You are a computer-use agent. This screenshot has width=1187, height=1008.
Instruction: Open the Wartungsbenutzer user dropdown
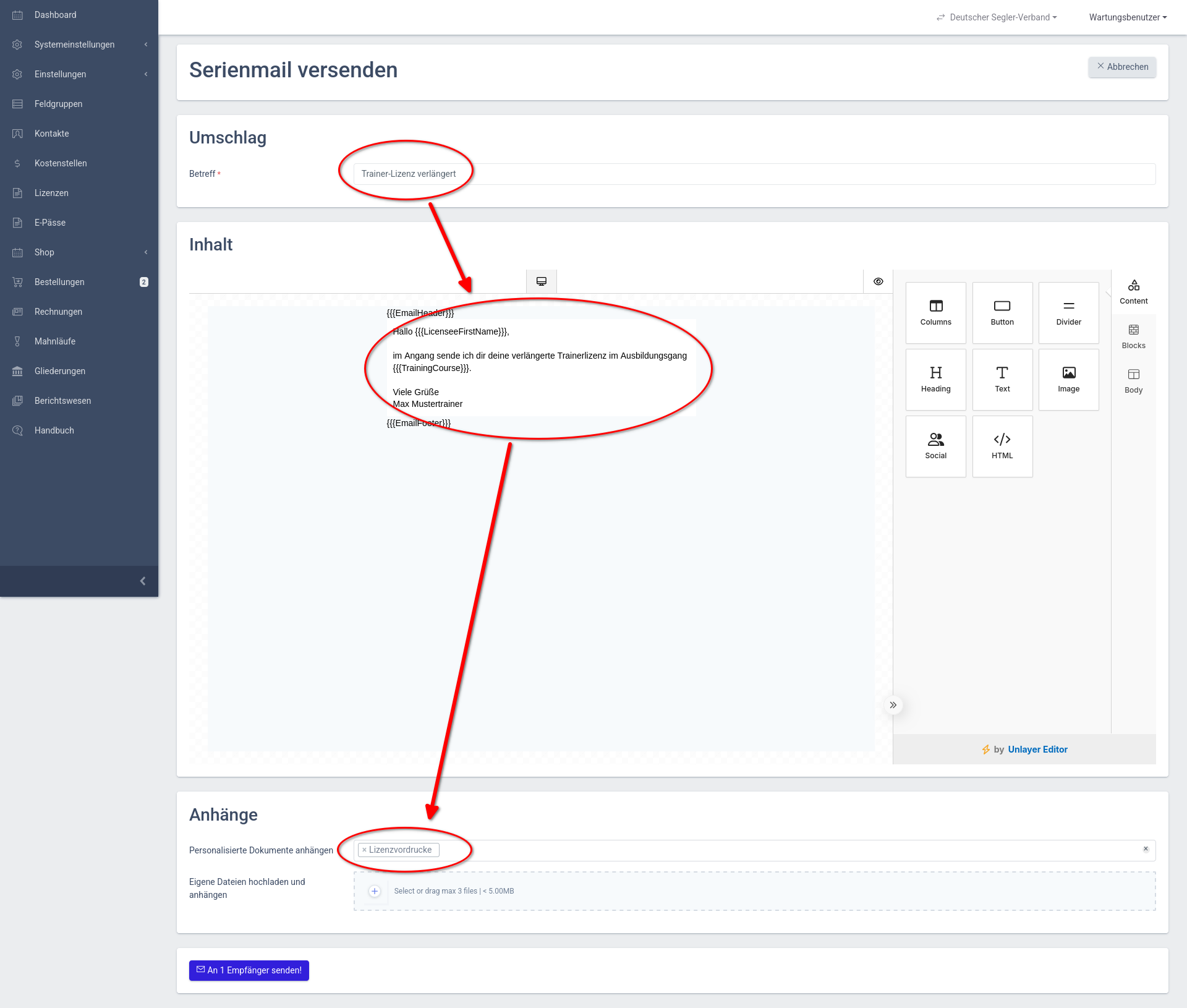1128,17
